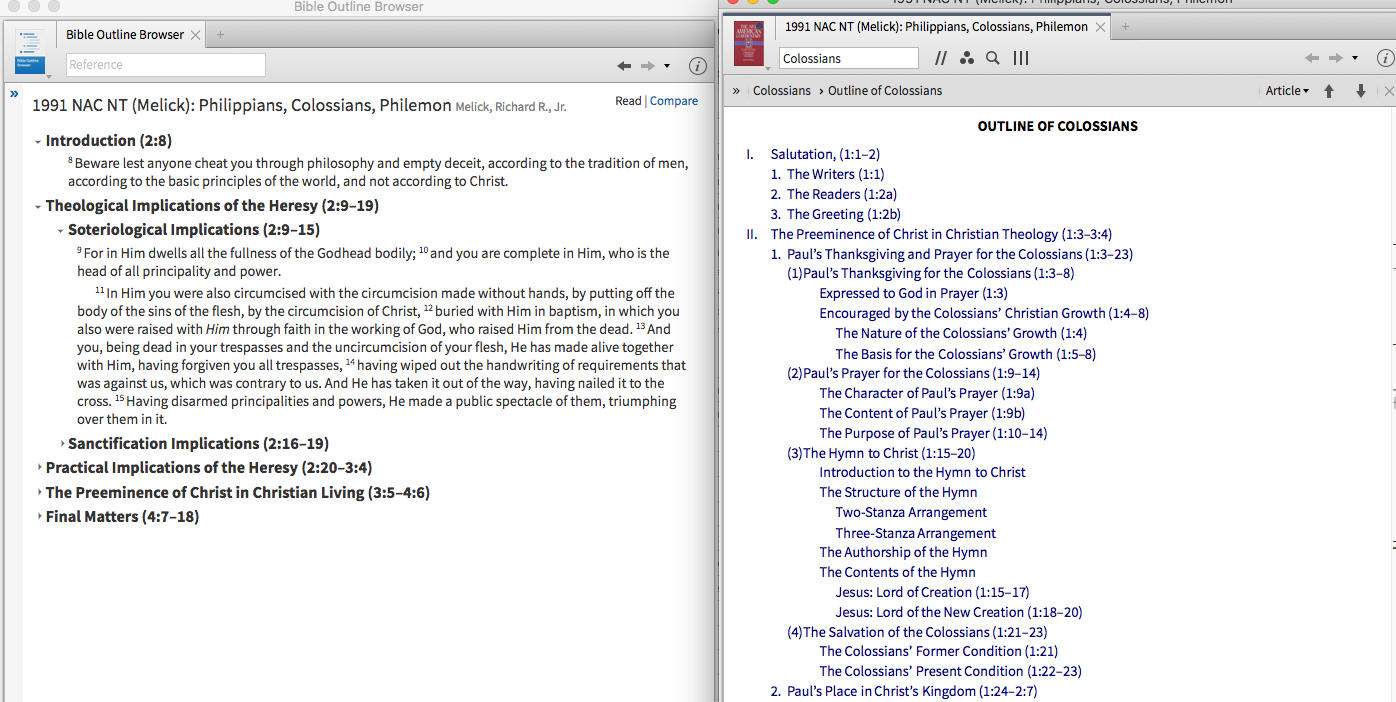Collapse the Introduction (2:8) section

[x=38, y=142]
